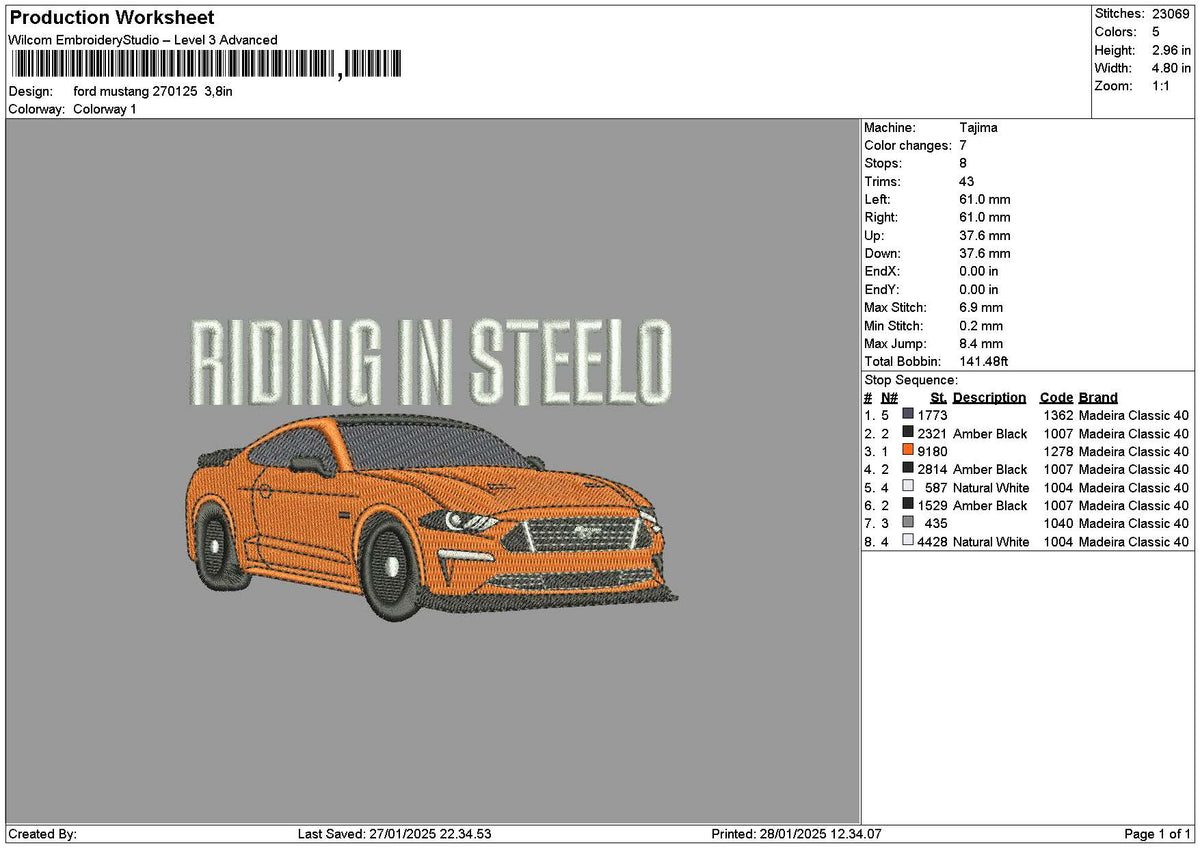The image size is (1200, 848).
Task: Click the 'Production Worksheet' title
Action: coord(111,17)
